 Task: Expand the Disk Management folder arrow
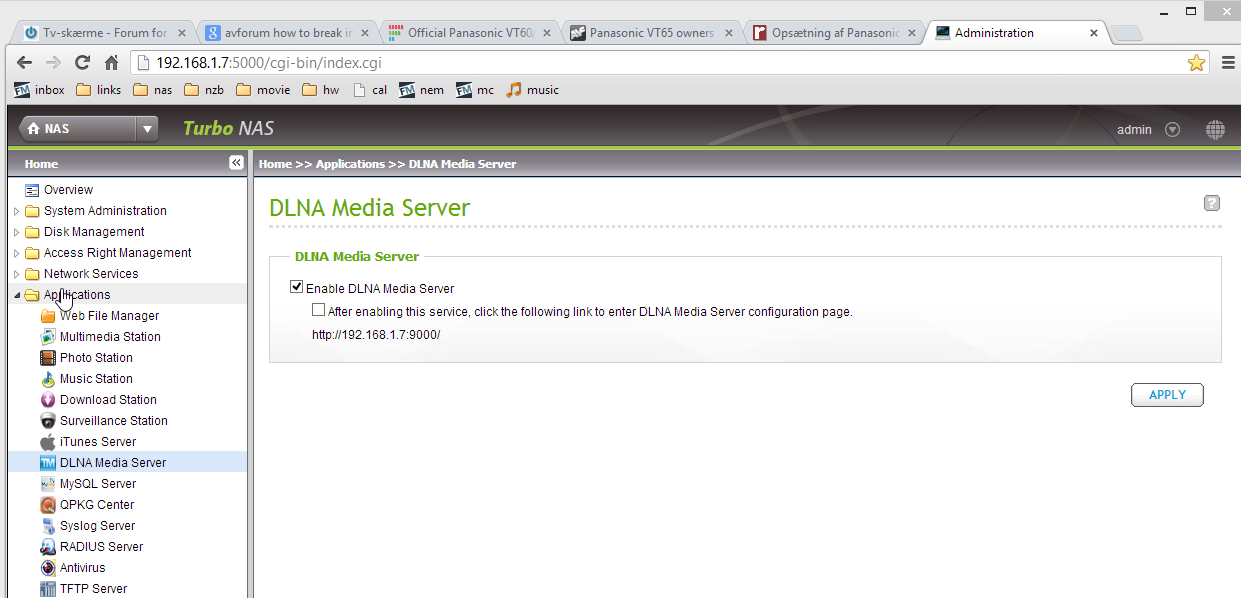pos(16,232)
